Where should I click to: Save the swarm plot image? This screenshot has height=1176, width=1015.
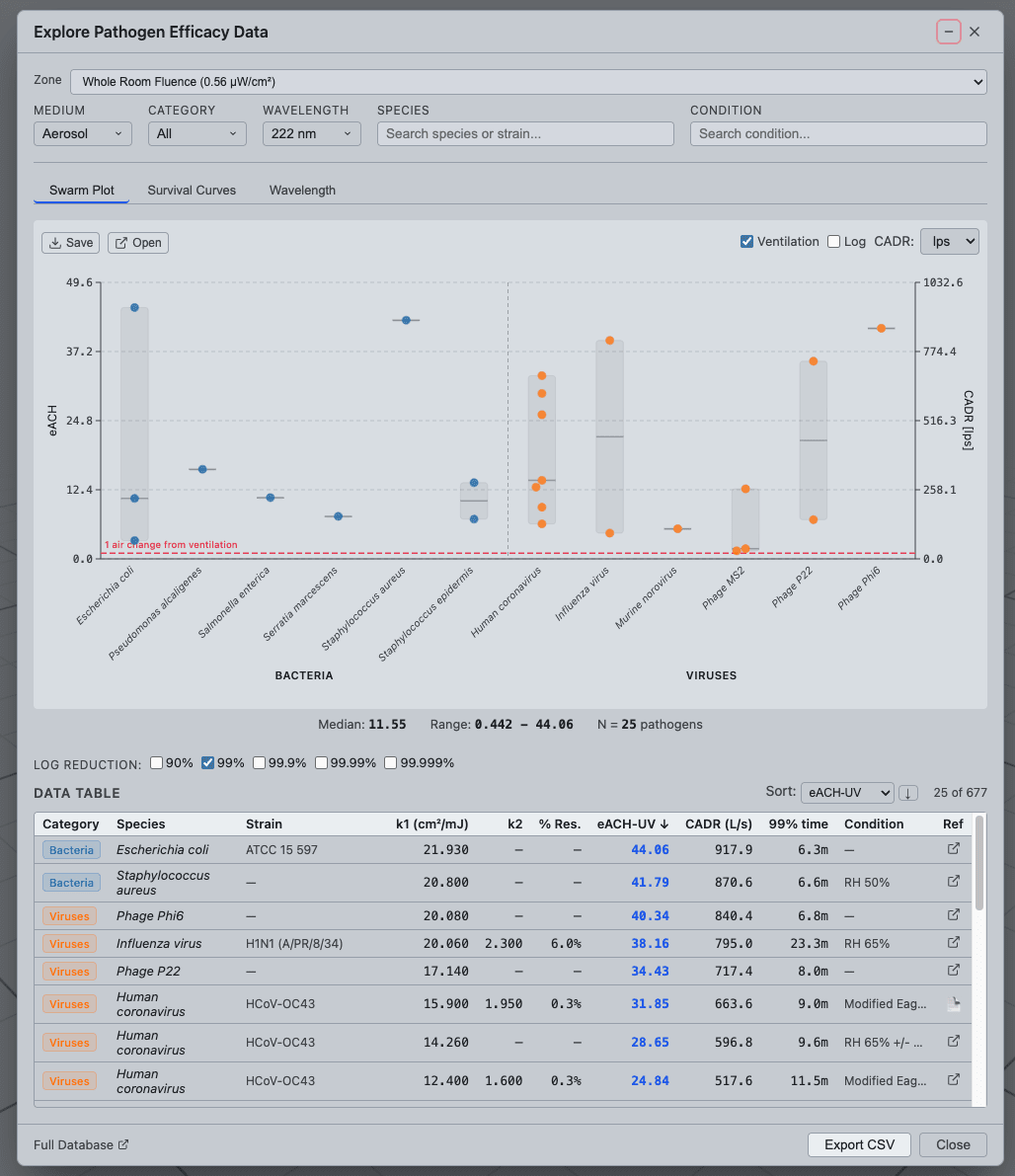click(70, 242)
